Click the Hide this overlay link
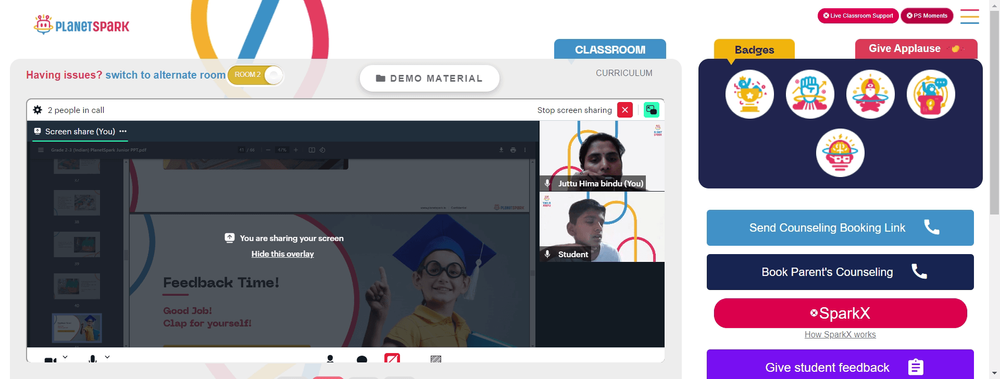Viewport: 1000px width, 379px height. point(283,254)
